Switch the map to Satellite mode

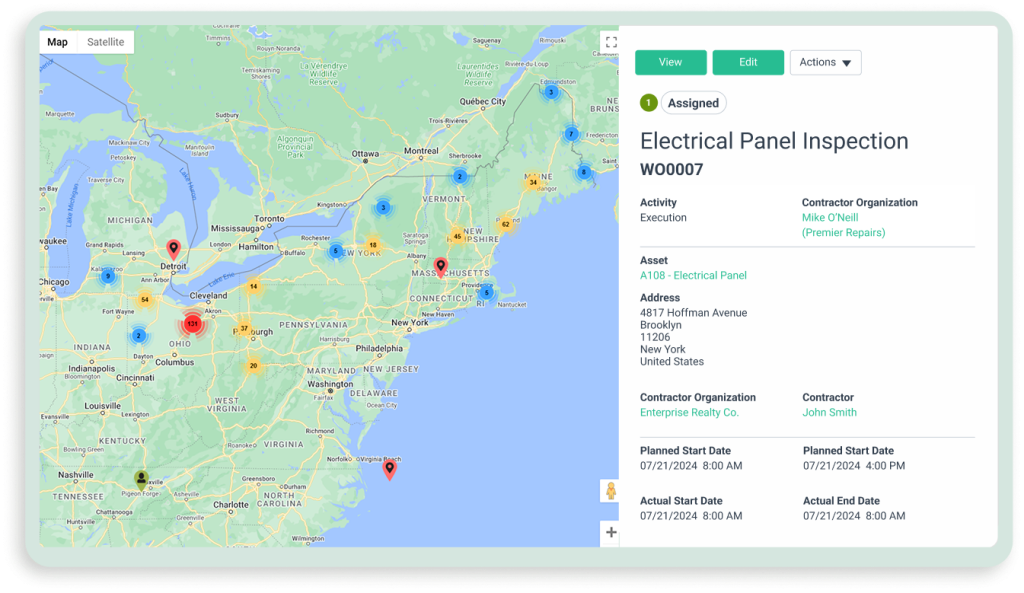coord(106,42)
